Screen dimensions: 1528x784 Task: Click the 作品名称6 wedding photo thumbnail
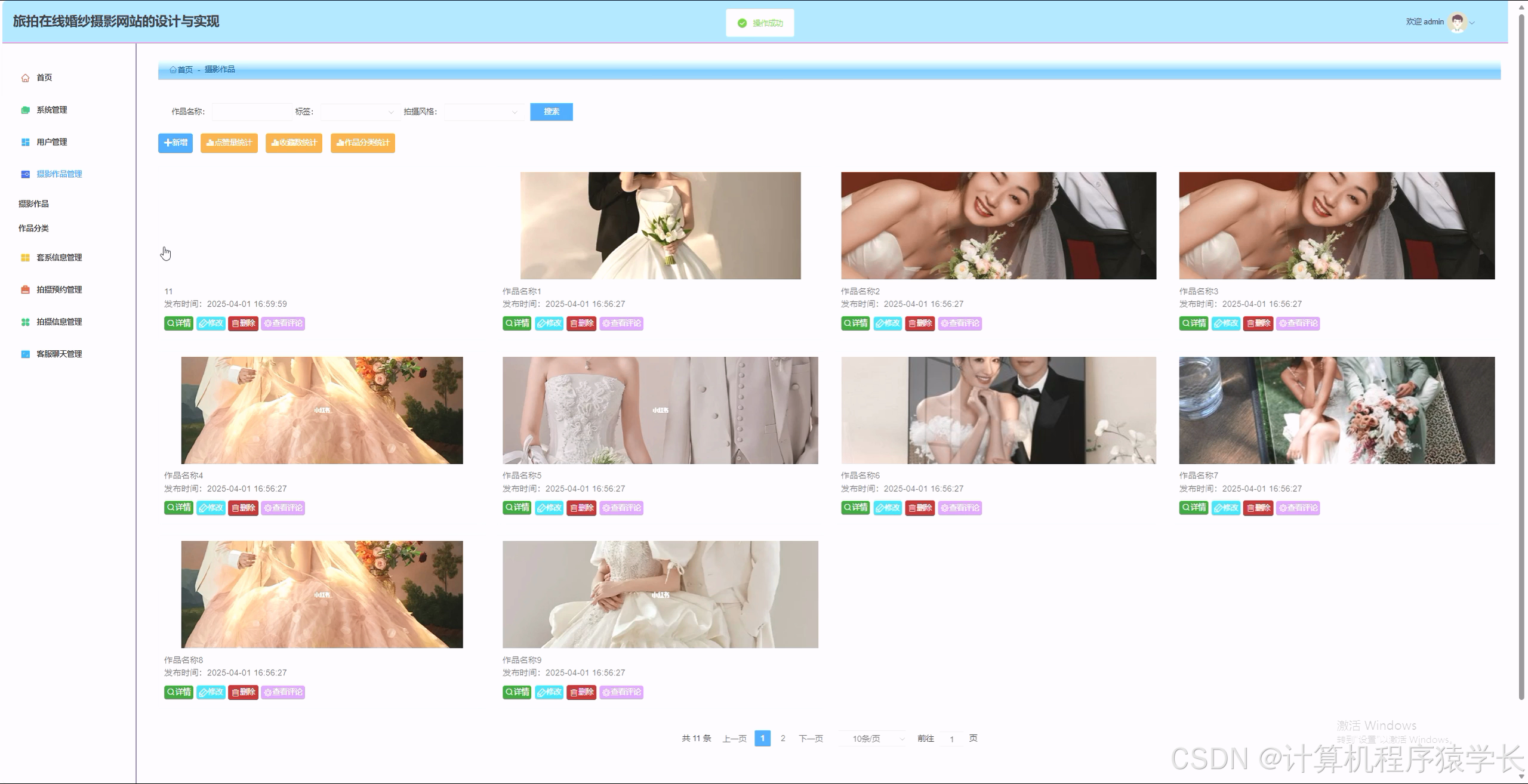pyautogui.click(x=998, y=410)
